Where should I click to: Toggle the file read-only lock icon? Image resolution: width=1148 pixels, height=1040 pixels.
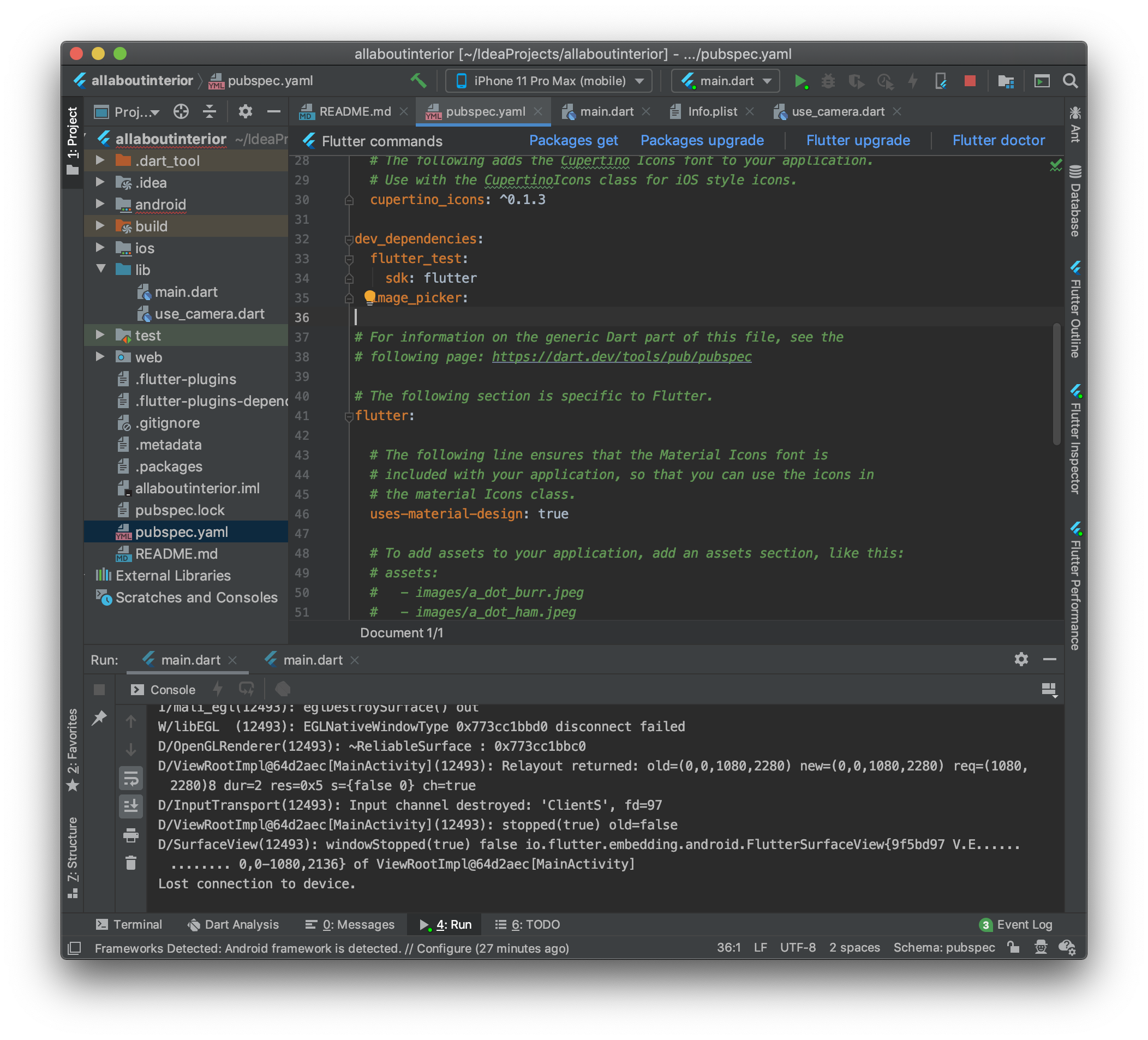[1013, 947]
